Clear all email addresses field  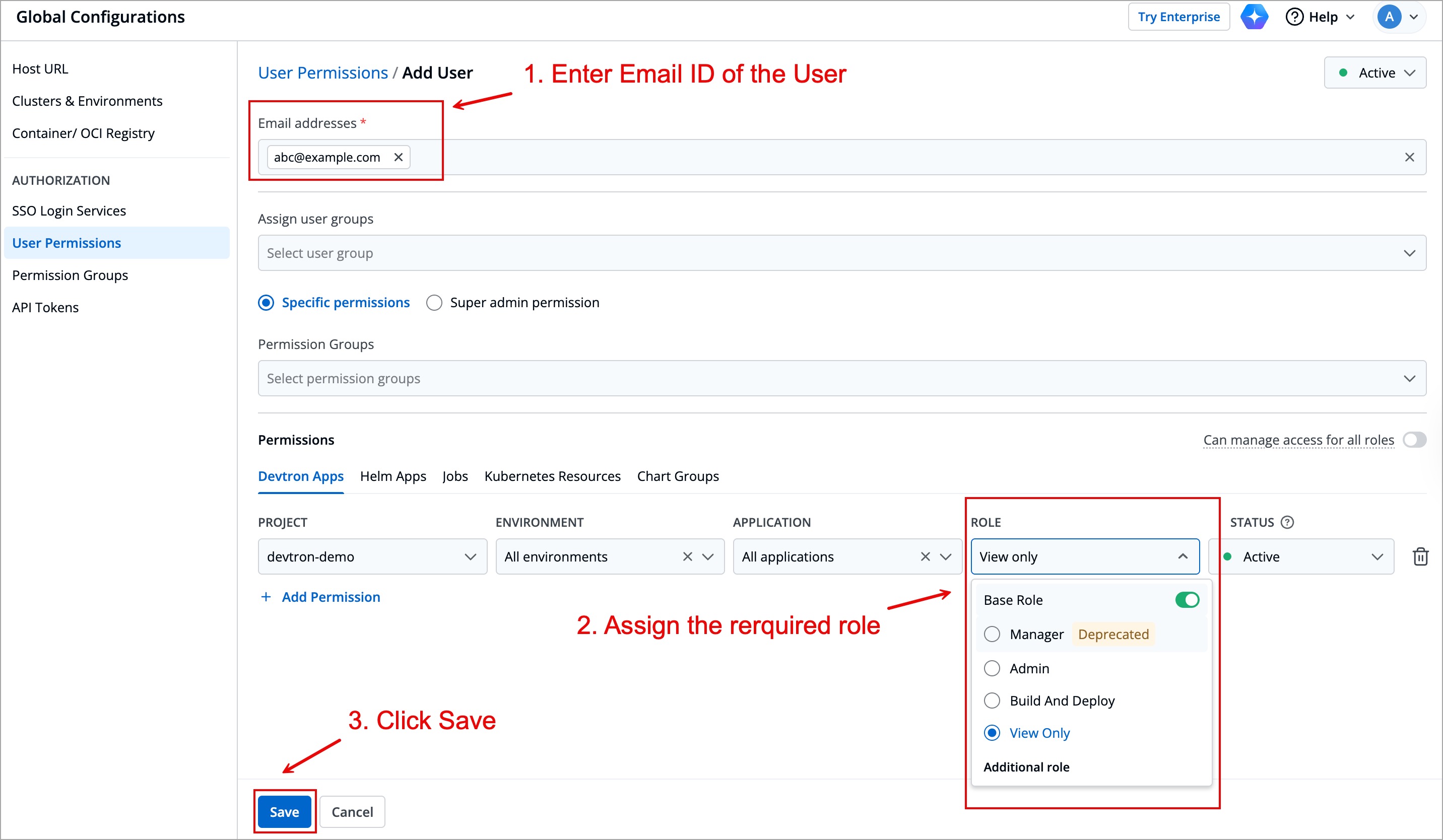(x=1409, y=157)
